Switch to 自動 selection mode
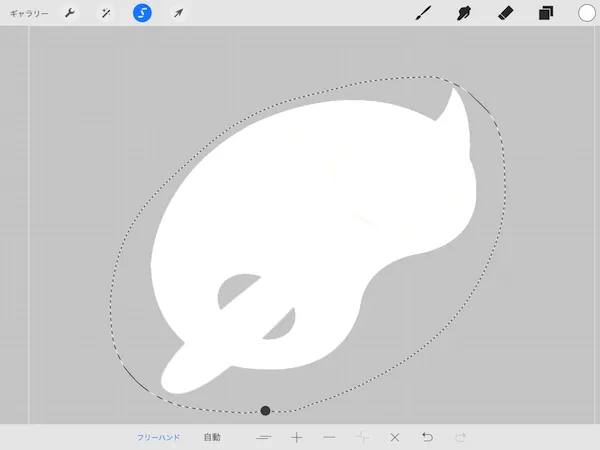Viewport: 600px width, 450px height. click(212, 437)
